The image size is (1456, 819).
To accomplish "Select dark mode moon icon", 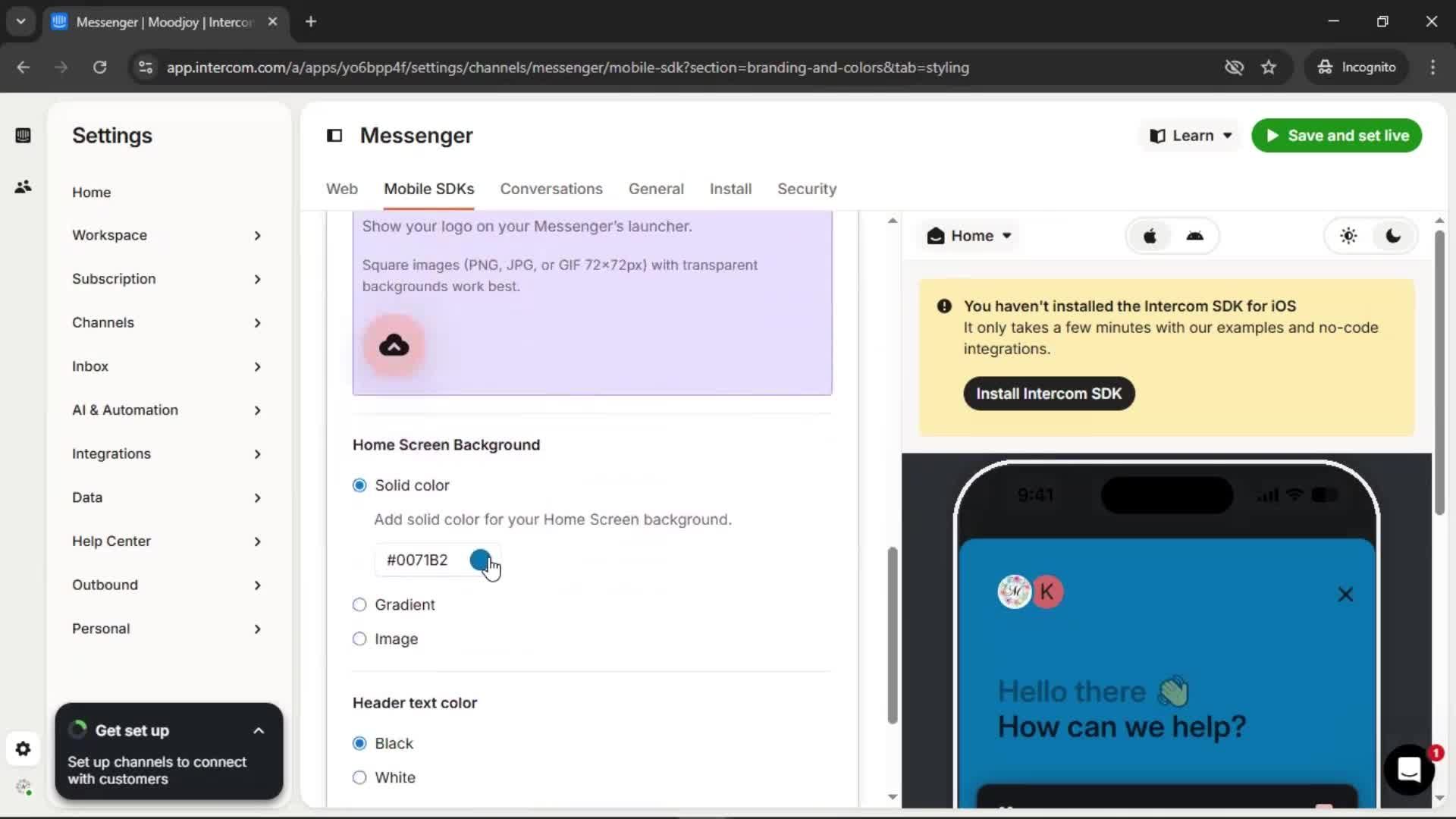I will click(x=1393, y=236).
